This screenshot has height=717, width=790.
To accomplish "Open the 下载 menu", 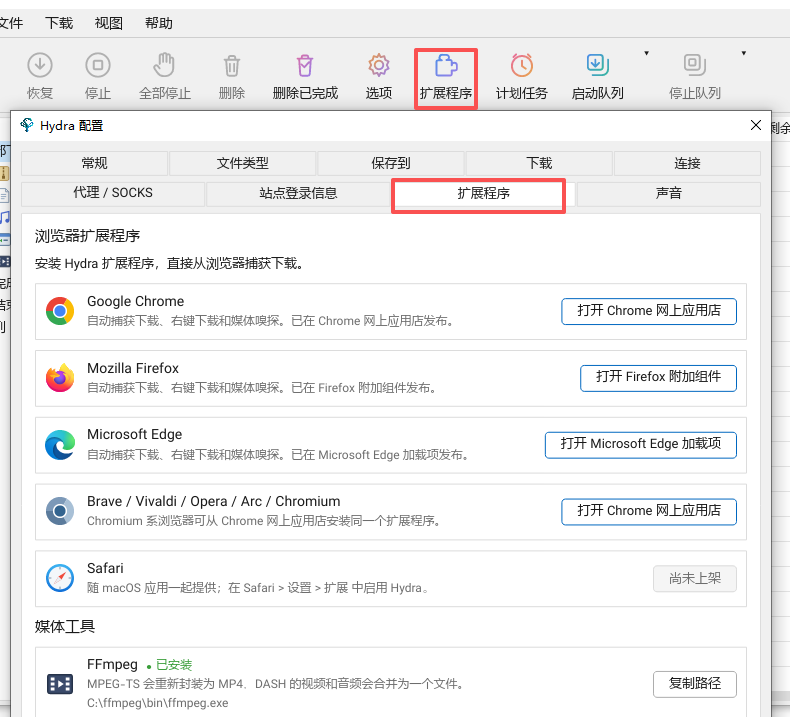I will point(59,23).
